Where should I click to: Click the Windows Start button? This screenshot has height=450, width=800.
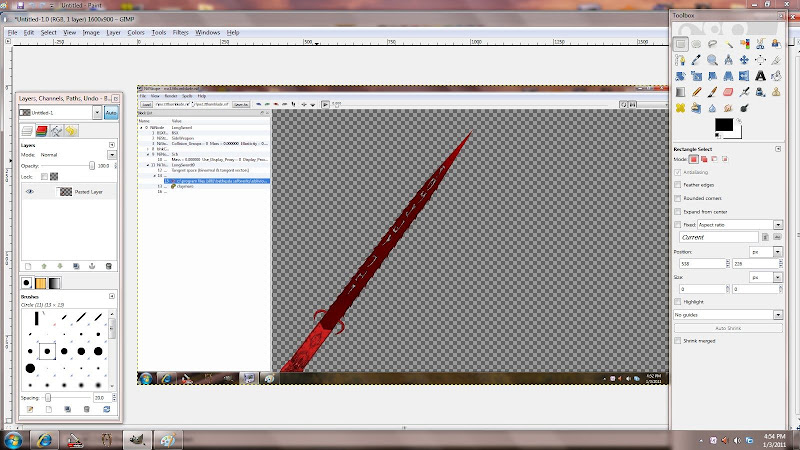tap(13, 439)
